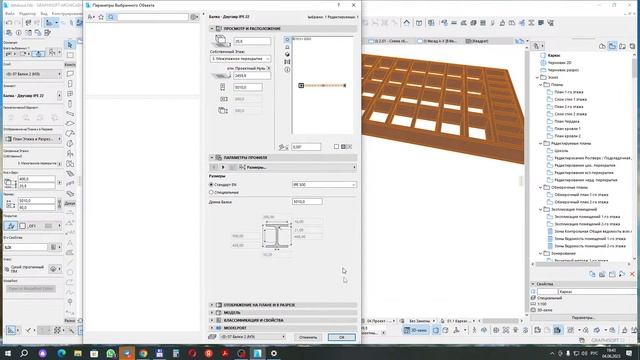Expand the 'Модель' section
The image size is (640, 360).
(212, 313)
